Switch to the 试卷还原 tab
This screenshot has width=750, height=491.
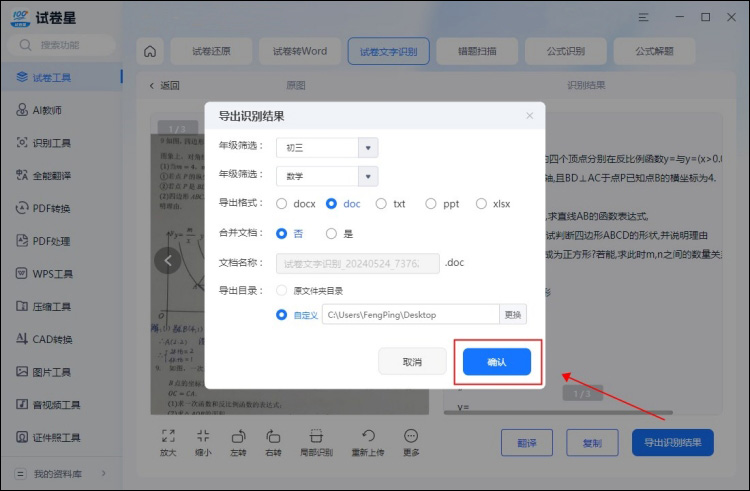[x=211, y=51]
